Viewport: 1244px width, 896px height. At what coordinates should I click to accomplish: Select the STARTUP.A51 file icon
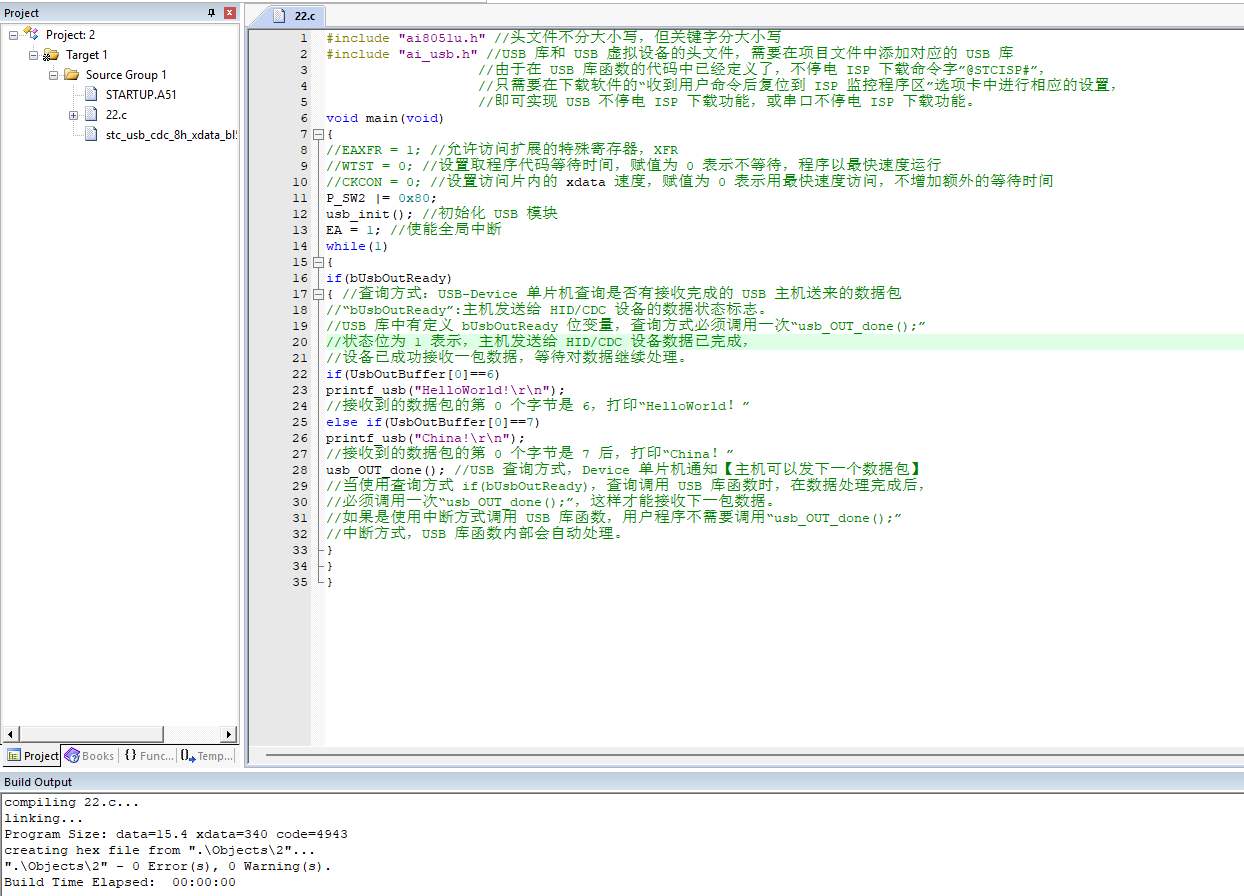(91, 95)
